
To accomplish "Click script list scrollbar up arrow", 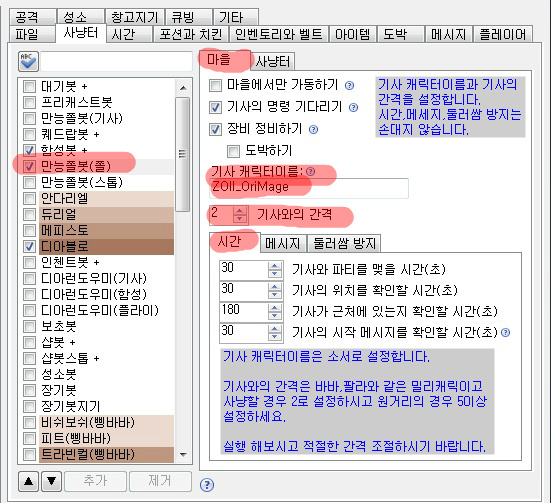I will click(183, 88).
